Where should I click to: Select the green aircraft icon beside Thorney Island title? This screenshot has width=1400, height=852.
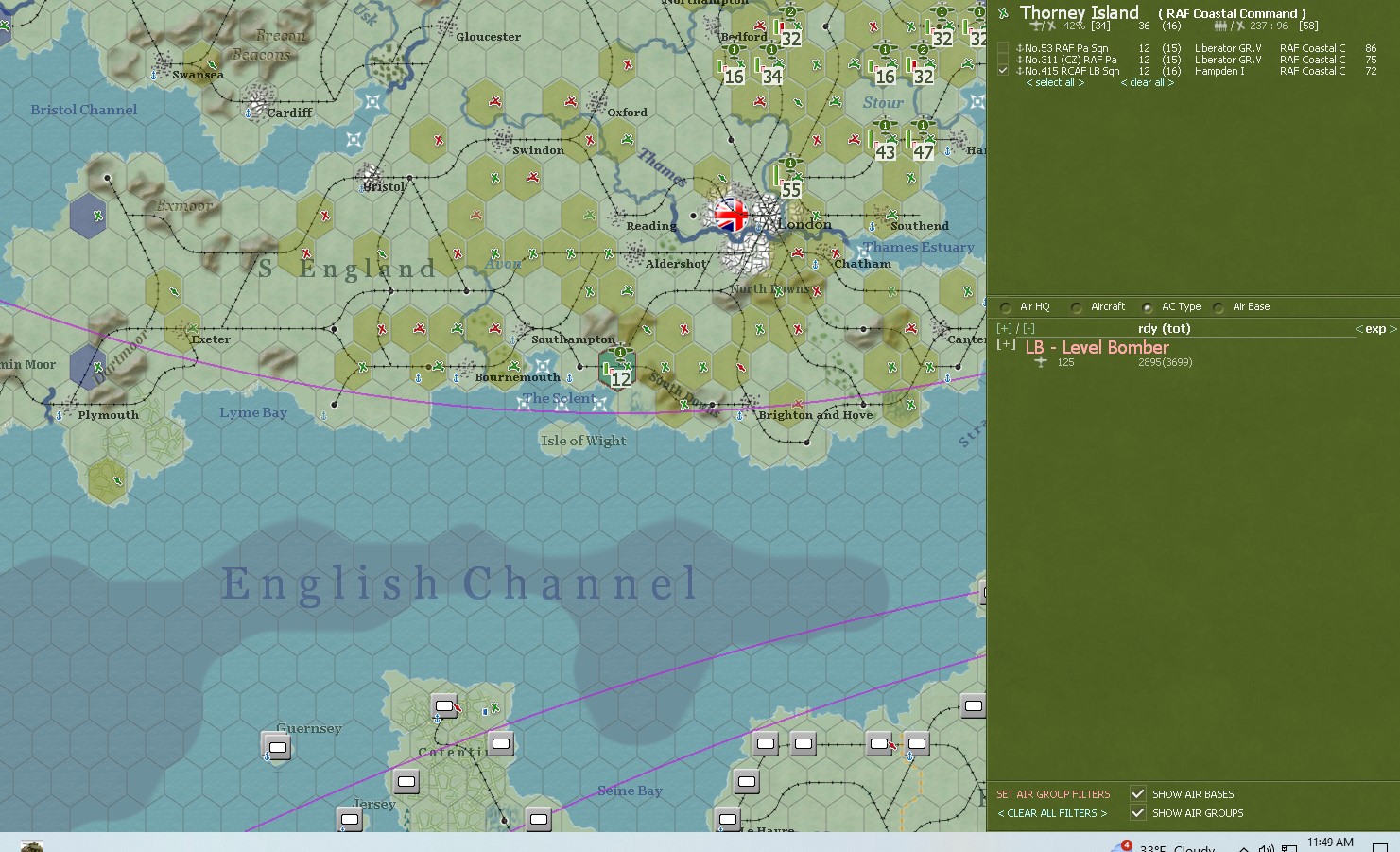(1003, 11)
